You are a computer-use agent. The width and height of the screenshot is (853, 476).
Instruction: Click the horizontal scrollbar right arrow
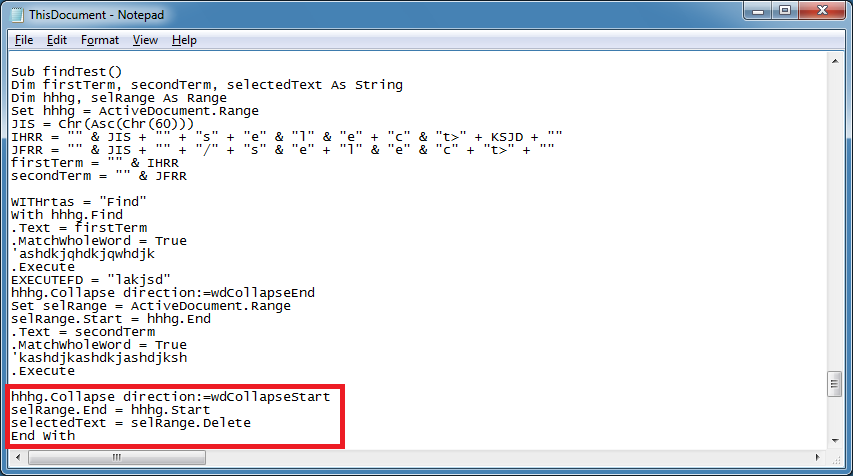819,457
